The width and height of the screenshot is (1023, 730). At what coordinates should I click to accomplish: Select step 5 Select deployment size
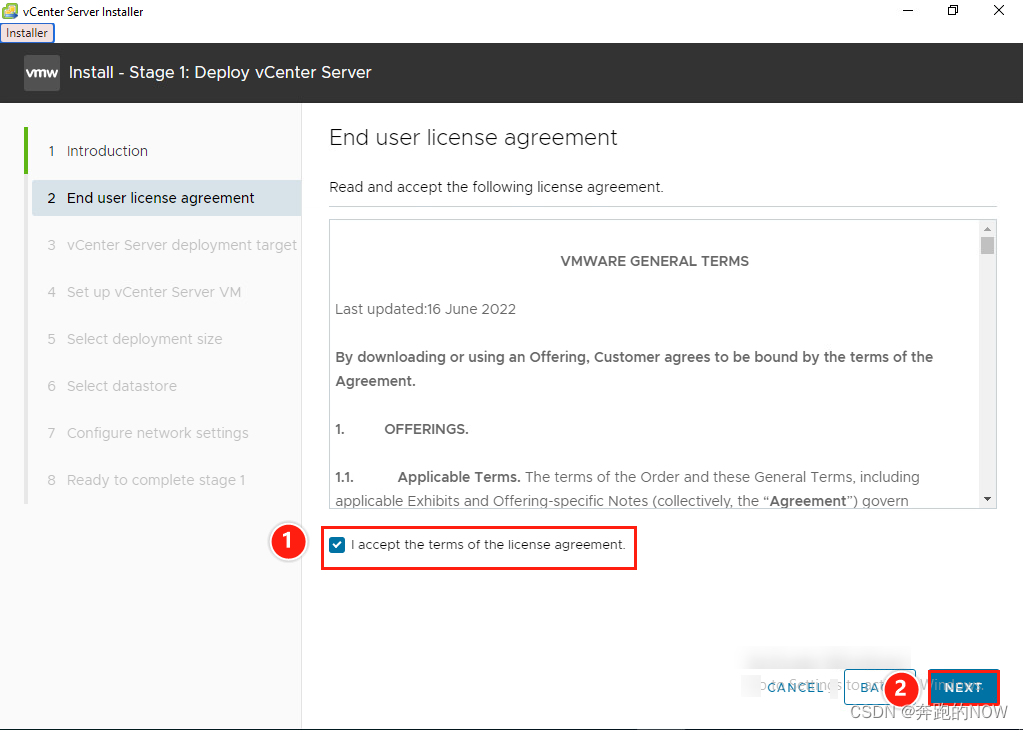pyautogui.click(x=134, y=339)
